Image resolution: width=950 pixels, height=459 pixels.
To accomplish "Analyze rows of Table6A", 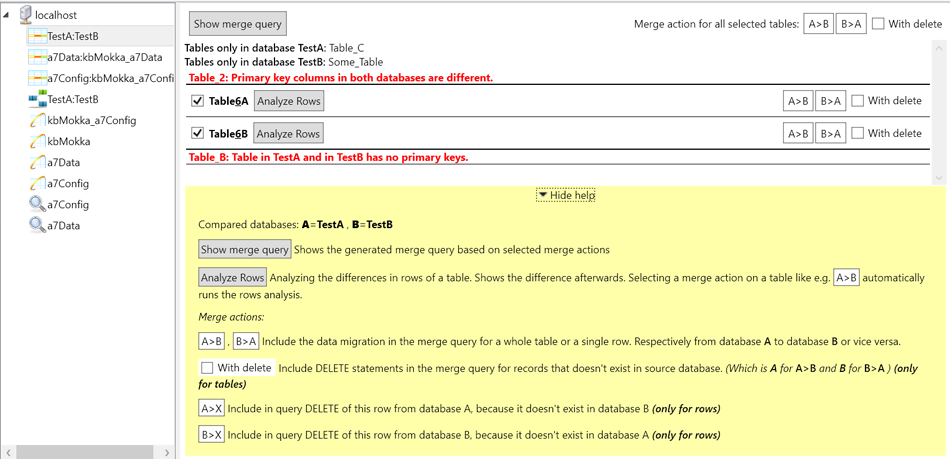I will click(288, 101).
